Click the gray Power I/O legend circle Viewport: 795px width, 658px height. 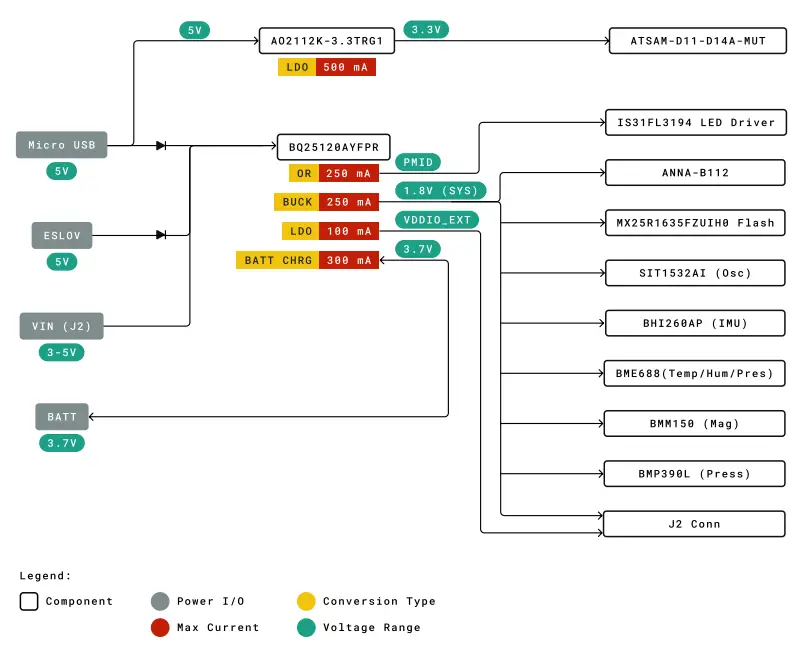(160, 601)
